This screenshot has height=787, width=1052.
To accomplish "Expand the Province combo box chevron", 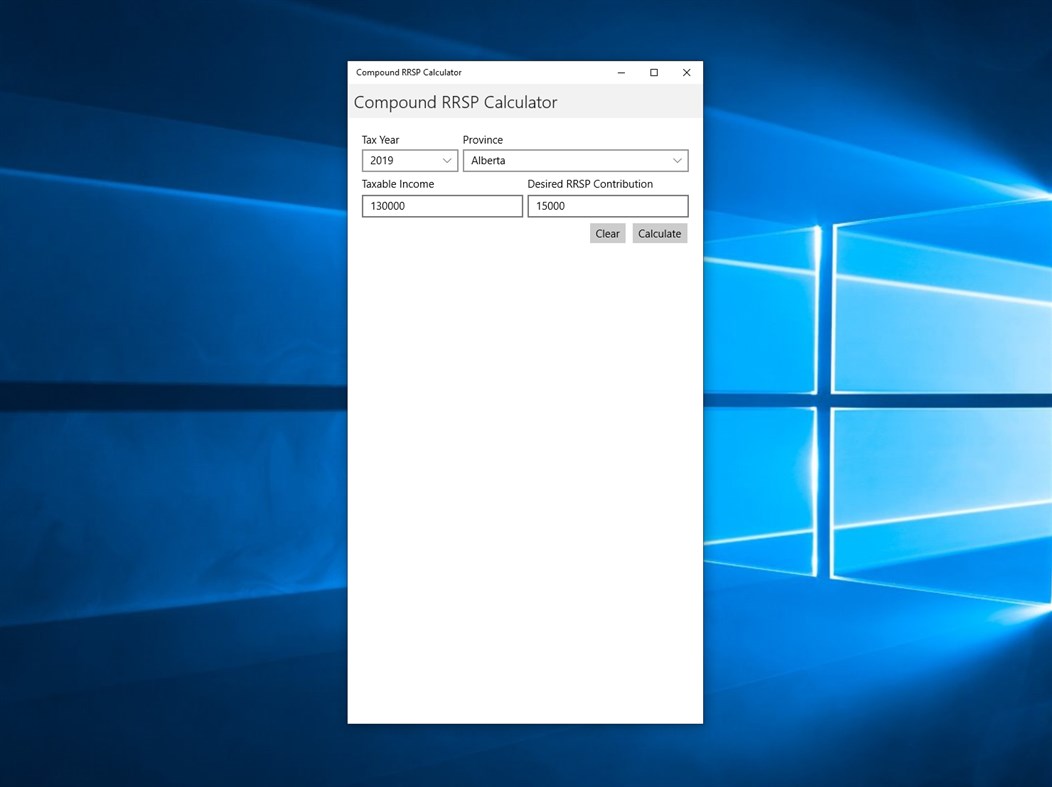I will (679, 160).
